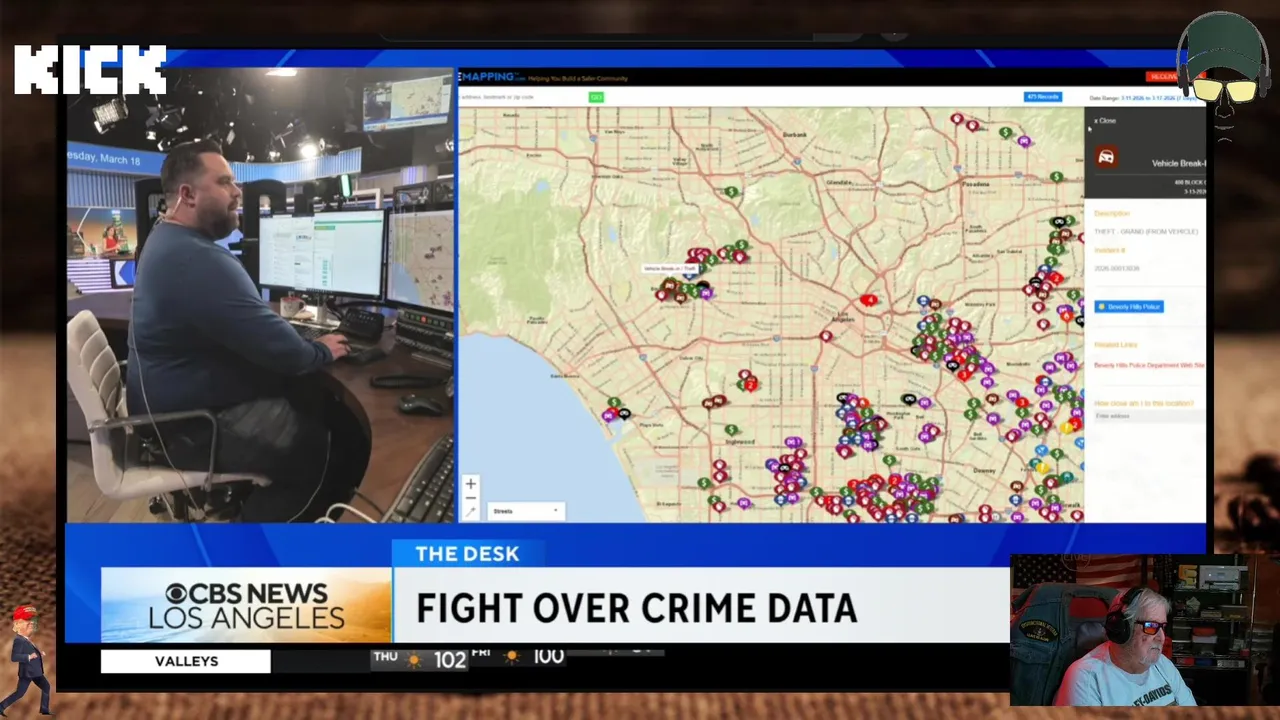Focus the address or zip code search field
The width and height of the screenshot is (1280, 720).
[522, 97]
